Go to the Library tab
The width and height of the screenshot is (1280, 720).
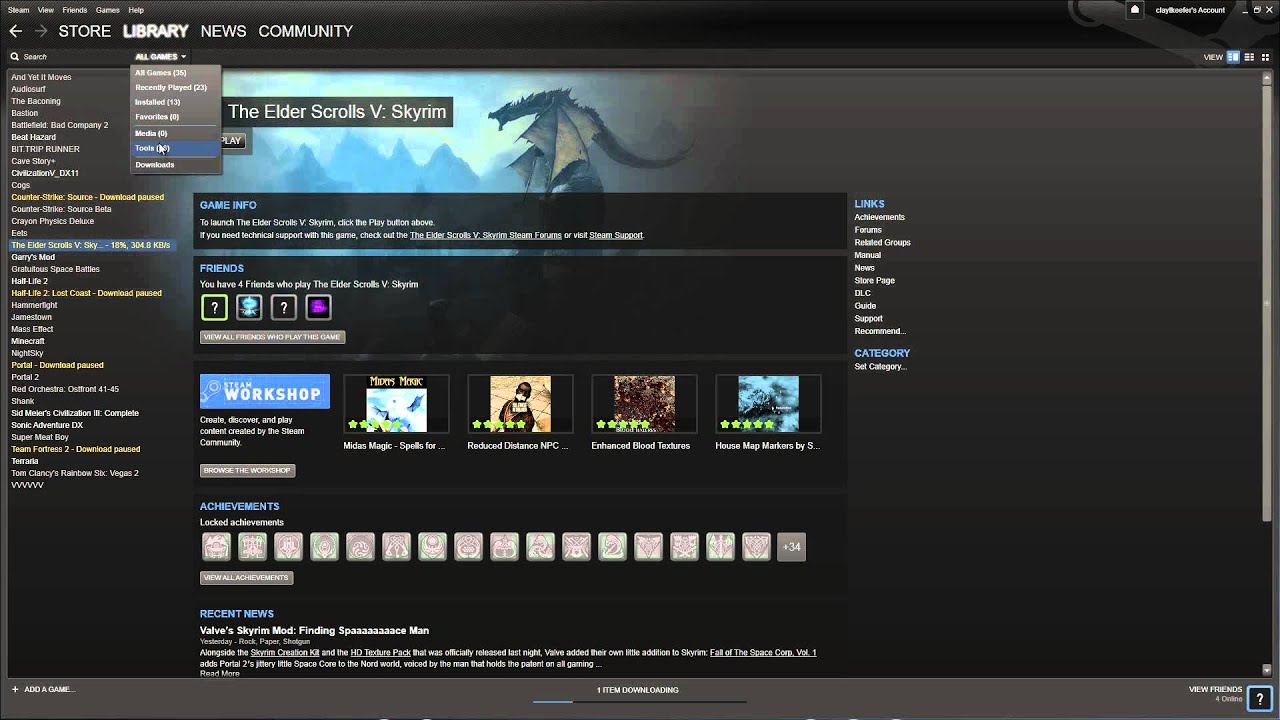(x=156, y=31)
